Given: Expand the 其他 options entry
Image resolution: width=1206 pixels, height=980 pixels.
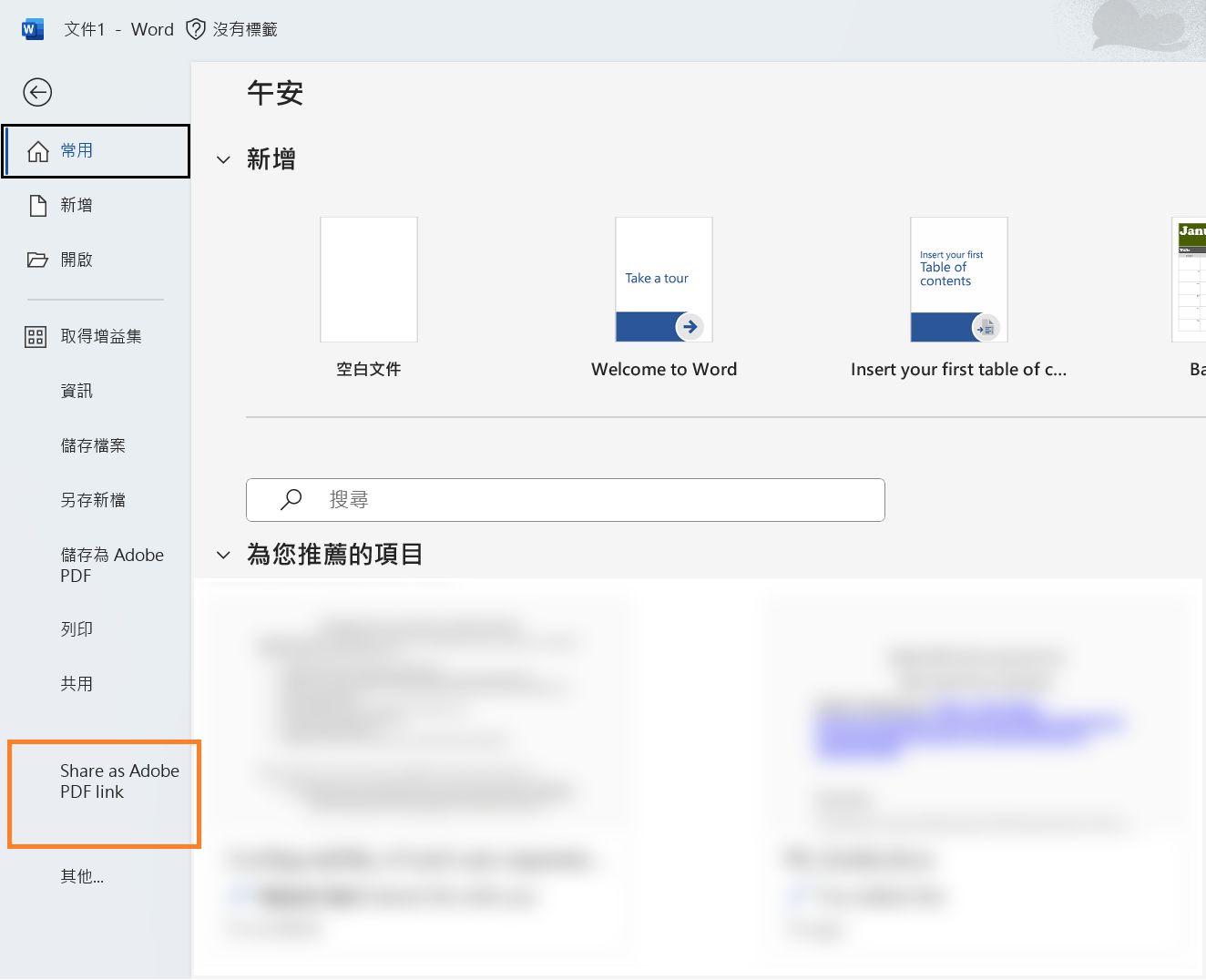Looking at the screenshot, I should click(81, 876).
